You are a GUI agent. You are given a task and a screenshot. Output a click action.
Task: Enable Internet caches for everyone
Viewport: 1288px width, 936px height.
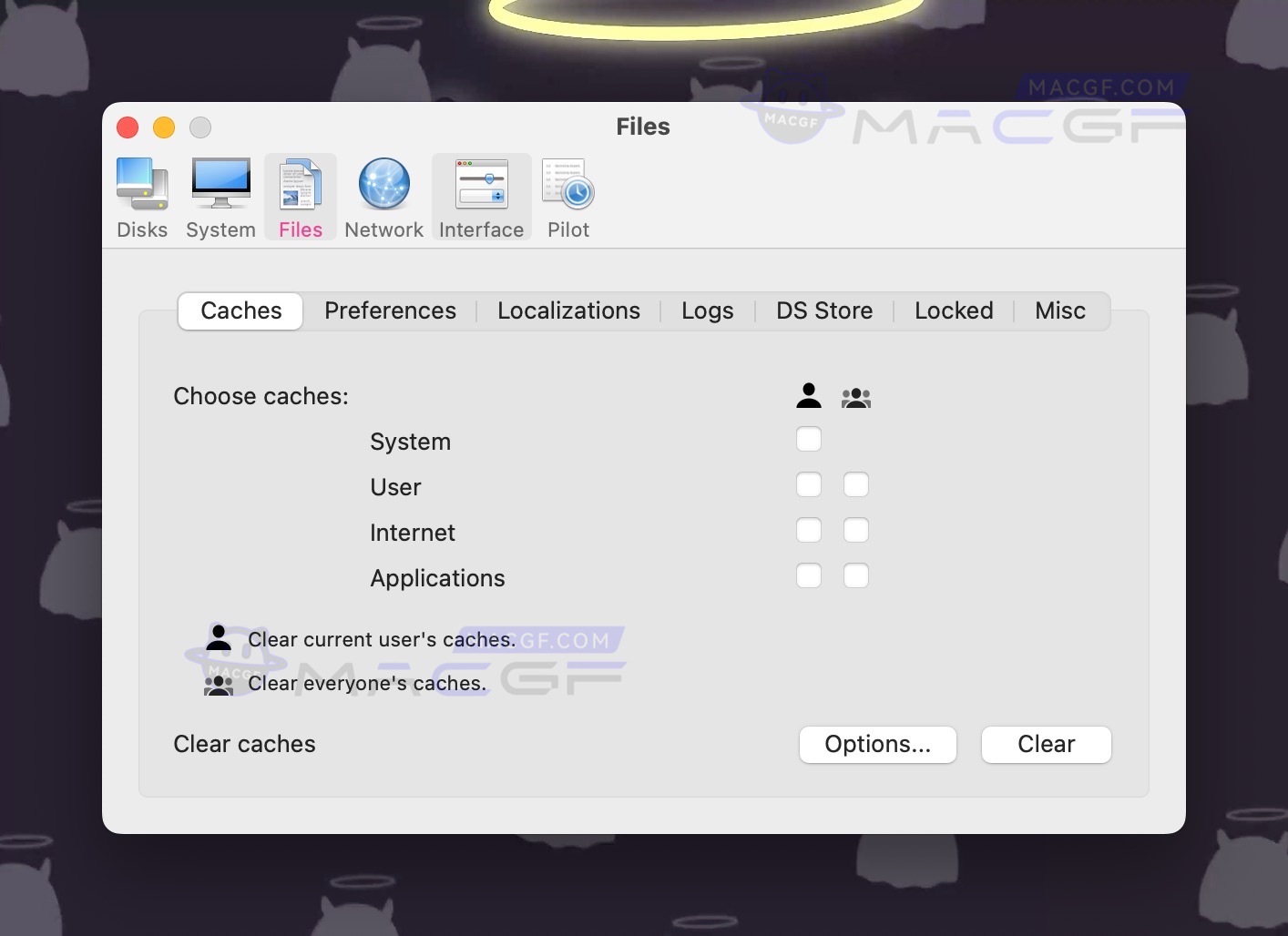pyautogui.click(x=856, y=530)
